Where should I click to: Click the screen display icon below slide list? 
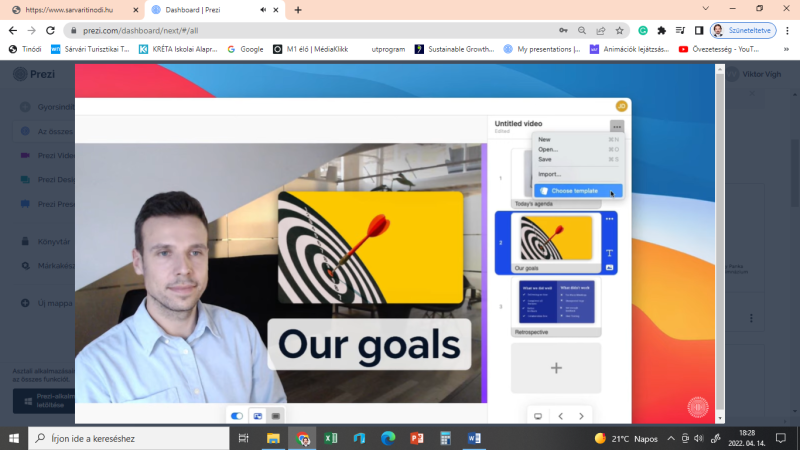(538, 416)
